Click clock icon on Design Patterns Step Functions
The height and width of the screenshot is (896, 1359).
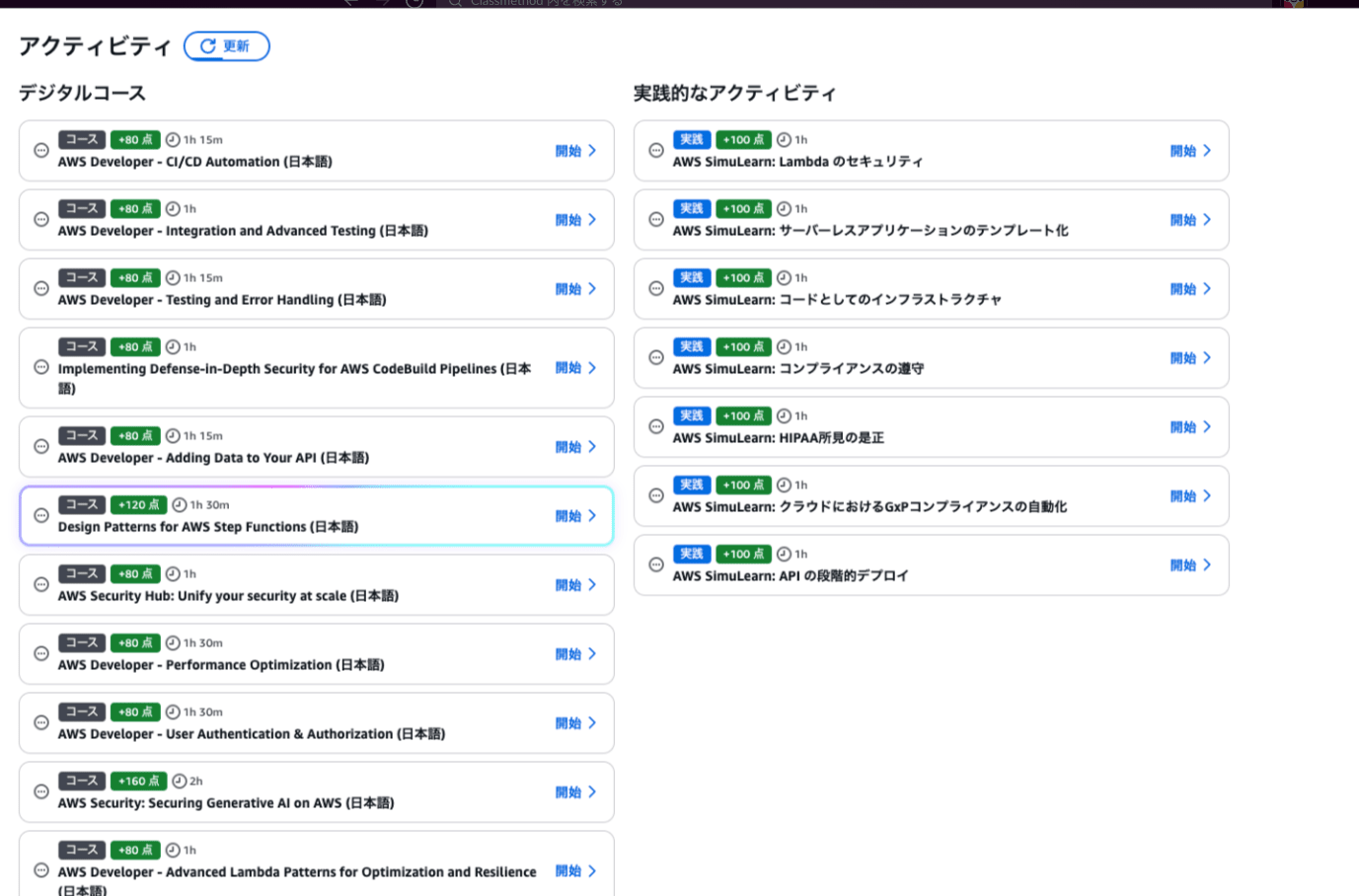[x=180, y=505]
